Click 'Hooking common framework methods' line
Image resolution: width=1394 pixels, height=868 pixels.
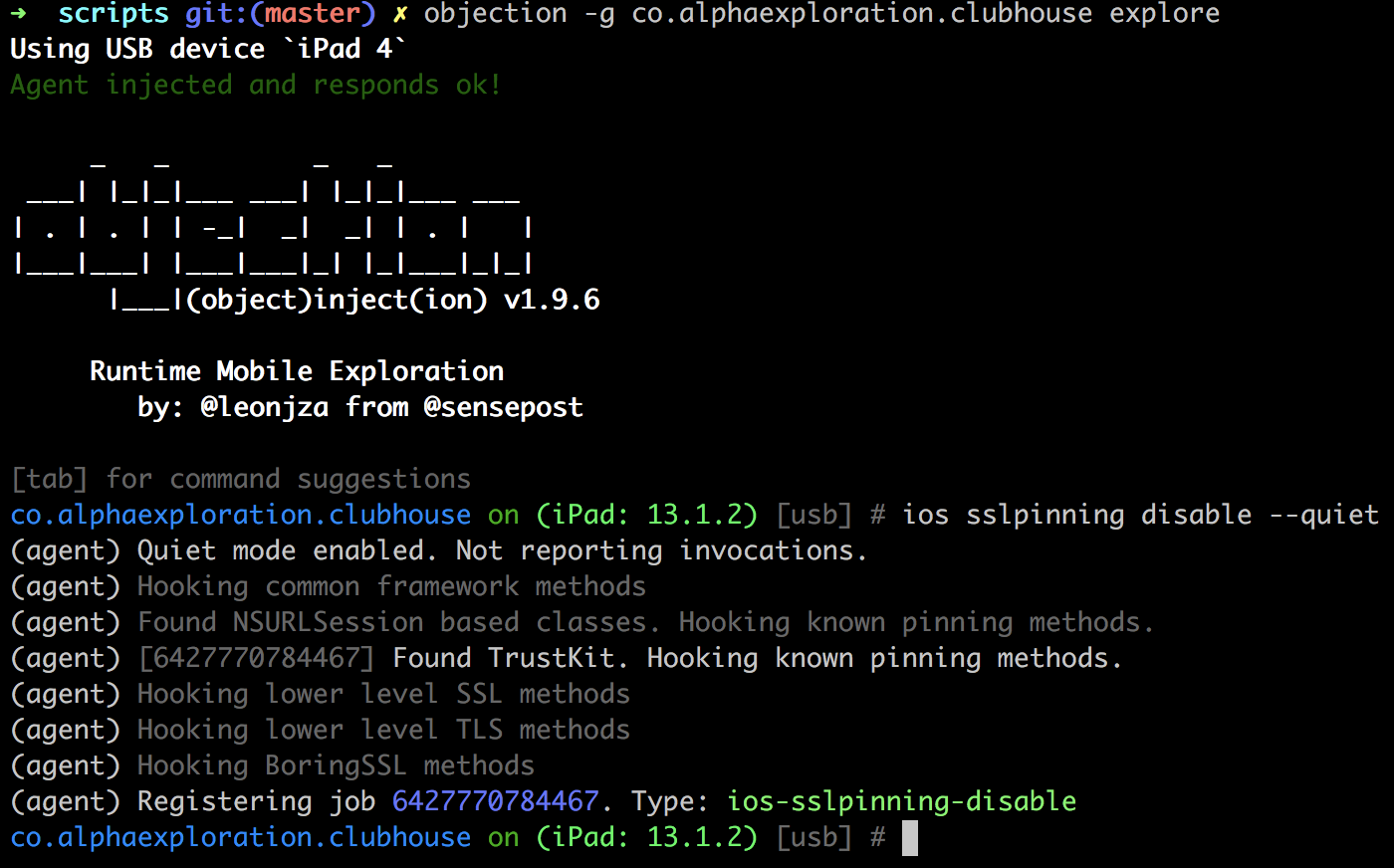click(x=391, y=586)
